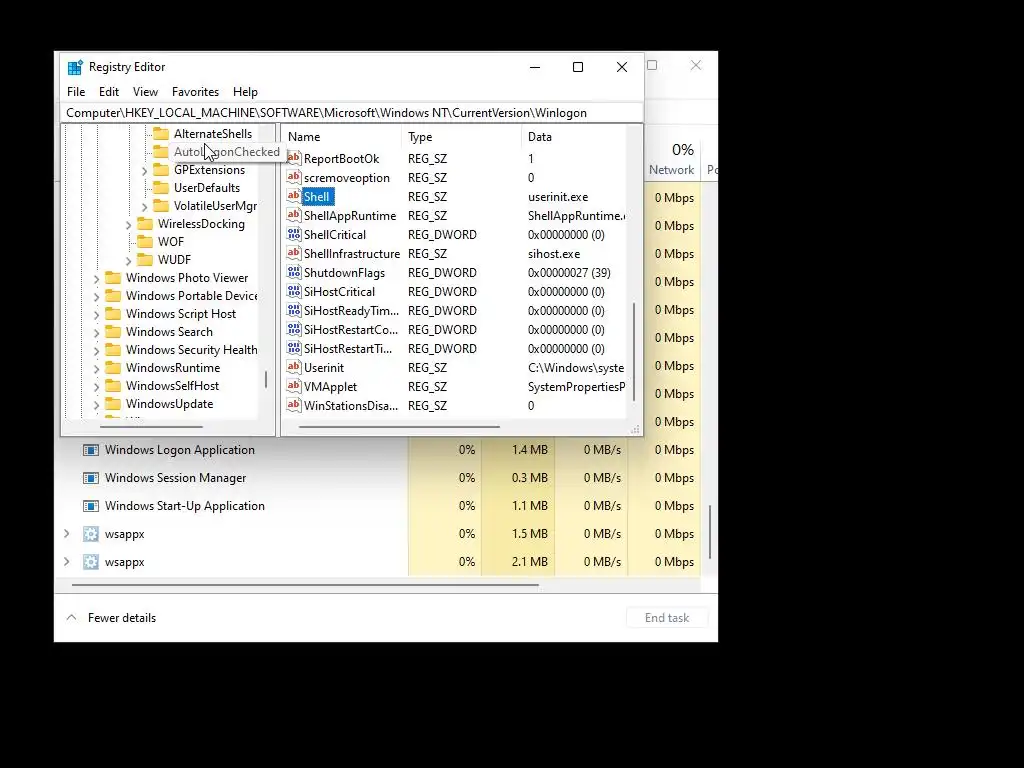Viewport: 1024px width, 768px height.
Task: Select the AutoLogonChecked registry key
Action: (x=226, y=152)
